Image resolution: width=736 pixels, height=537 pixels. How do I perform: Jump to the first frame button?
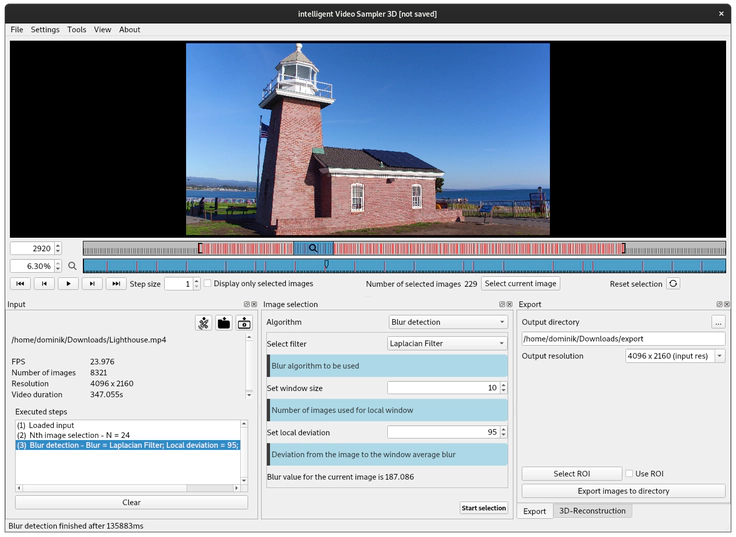(x=20, y=284)
